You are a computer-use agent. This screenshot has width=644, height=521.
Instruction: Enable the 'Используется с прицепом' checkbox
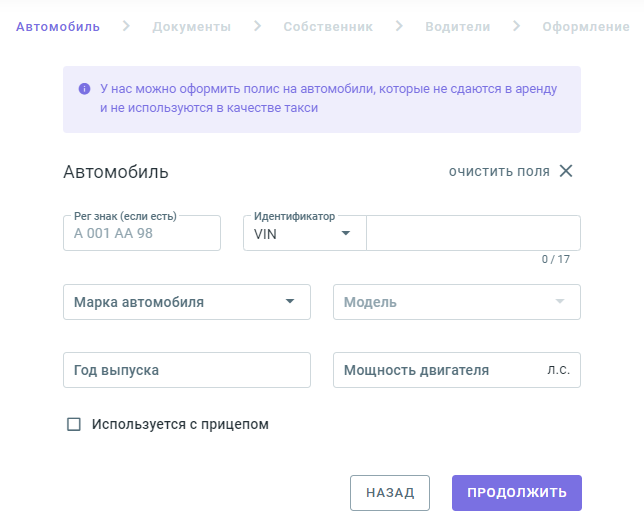(73, 424)
